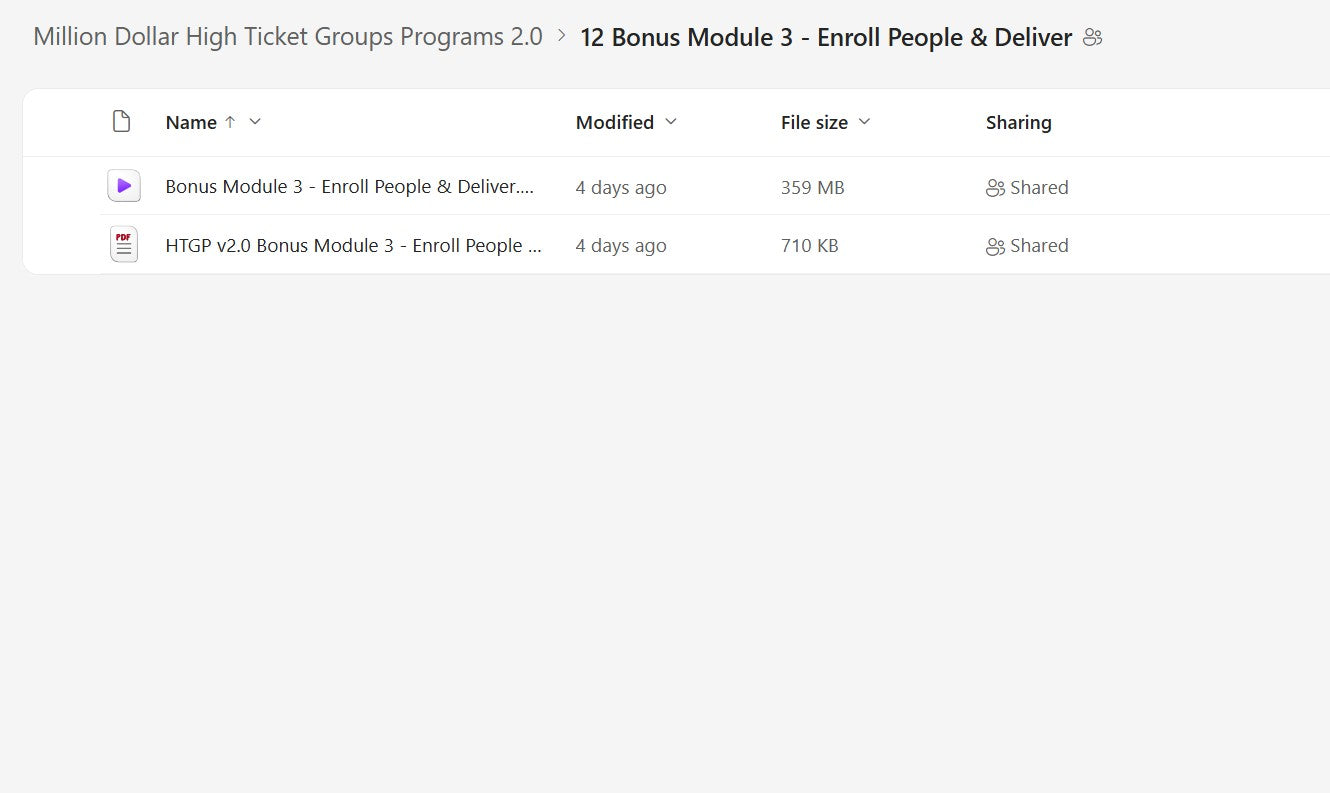The width and height of the screenshot is (1330, 793).
Task: Go to Million Dollar High Ticket Groups Programs breadcrumb
Action: click(288, 37)
